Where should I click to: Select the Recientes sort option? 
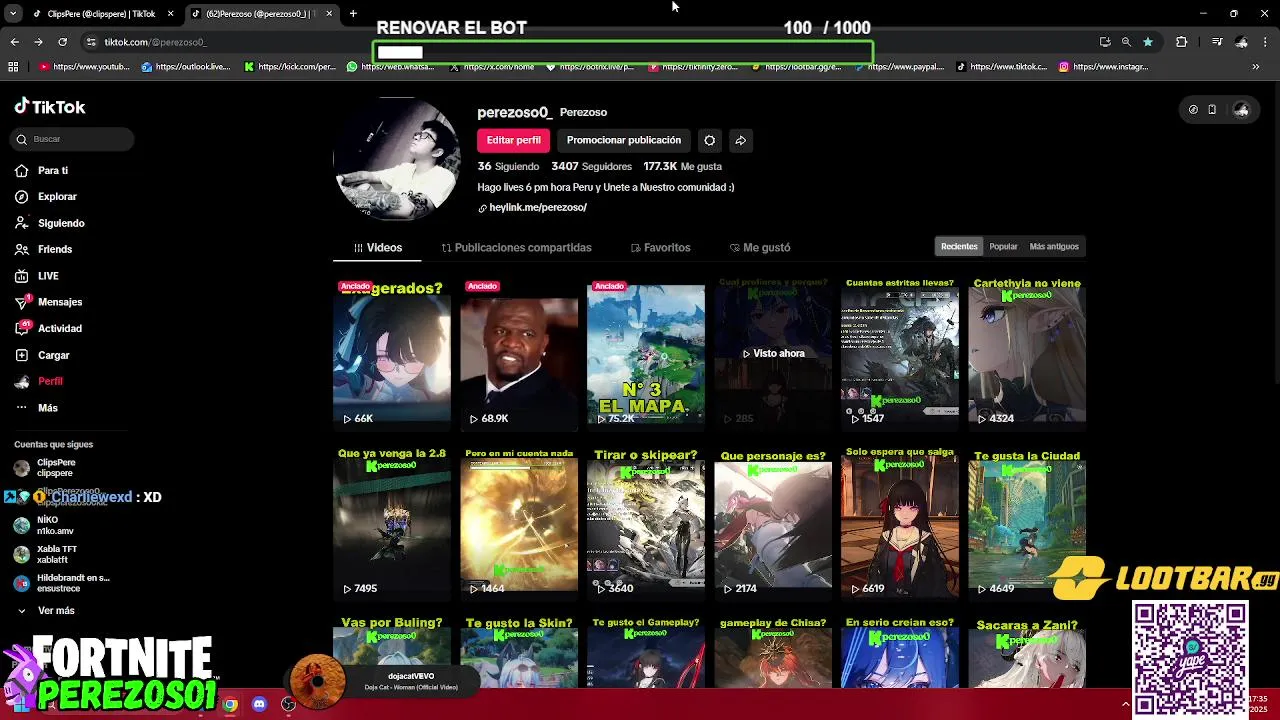point(959,247)
